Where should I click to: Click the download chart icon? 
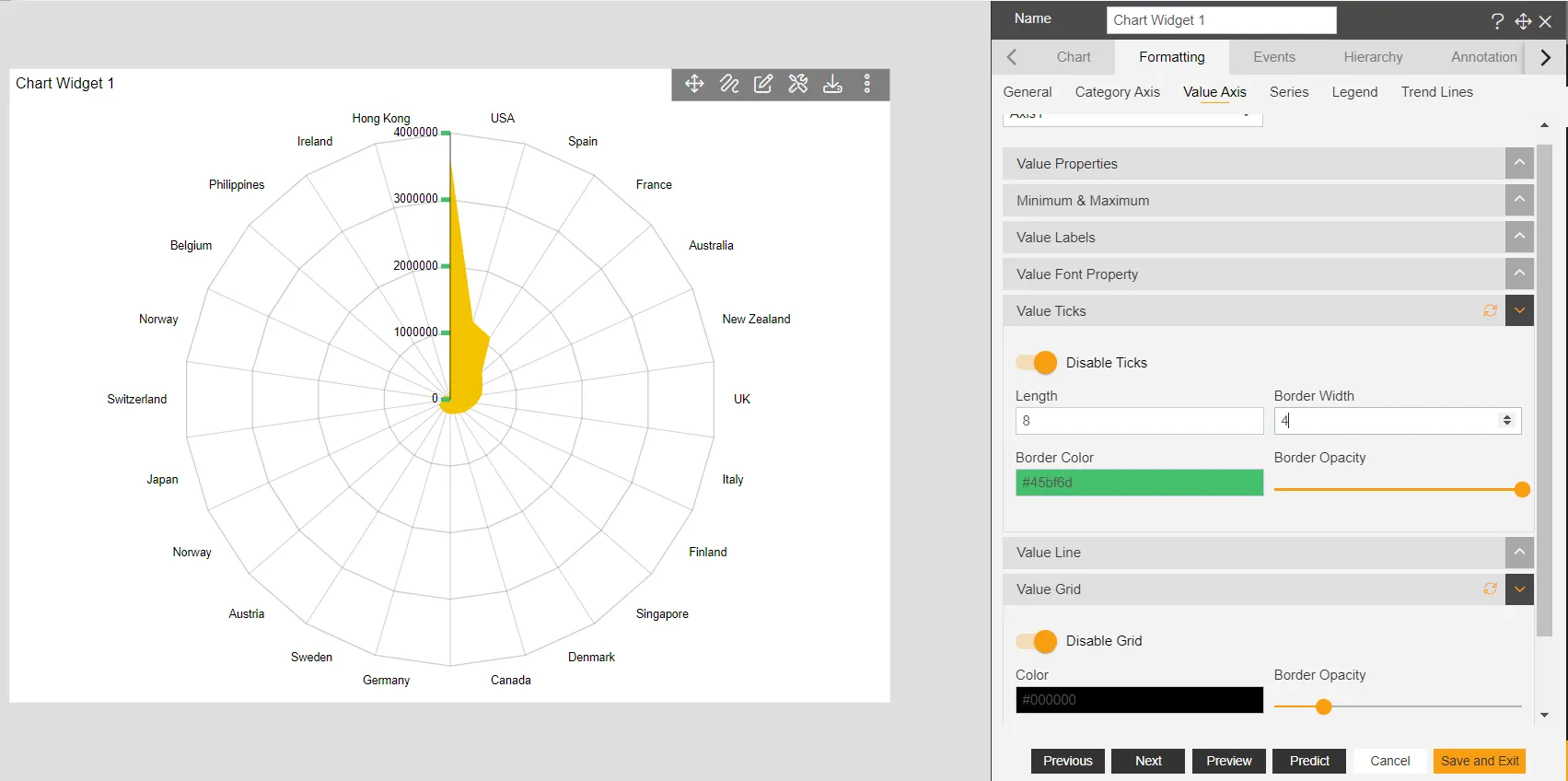click(x=832, y=84)
